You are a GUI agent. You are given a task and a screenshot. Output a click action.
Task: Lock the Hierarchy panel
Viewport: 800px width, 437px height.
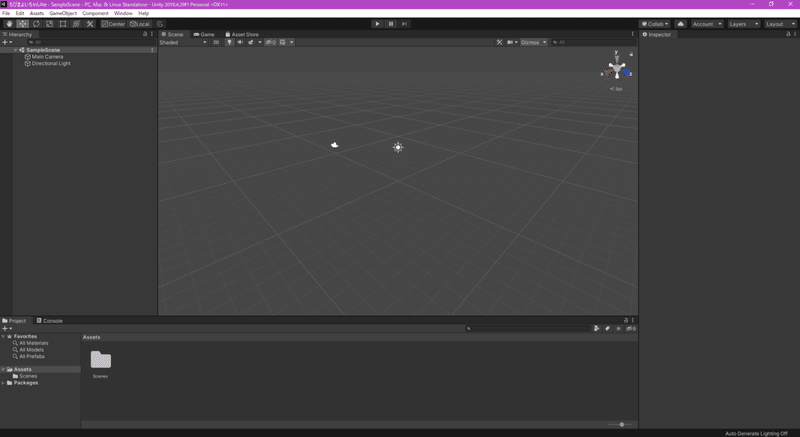coord(145,34)
